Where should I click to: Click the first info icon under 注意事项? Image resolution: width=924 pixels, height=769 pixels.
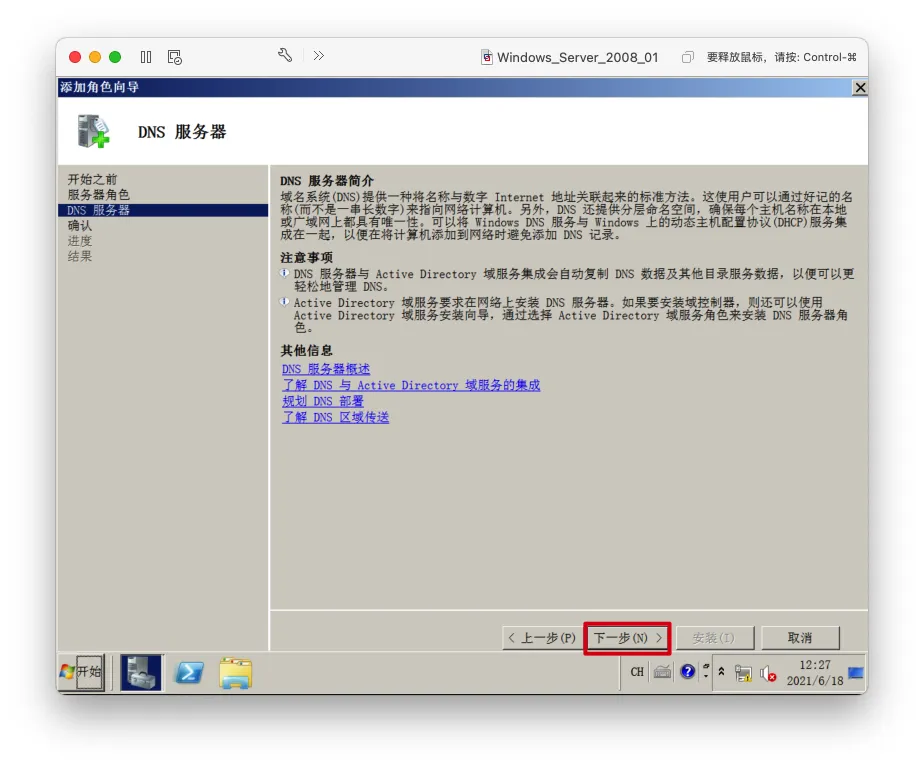(x=285, y=273)
